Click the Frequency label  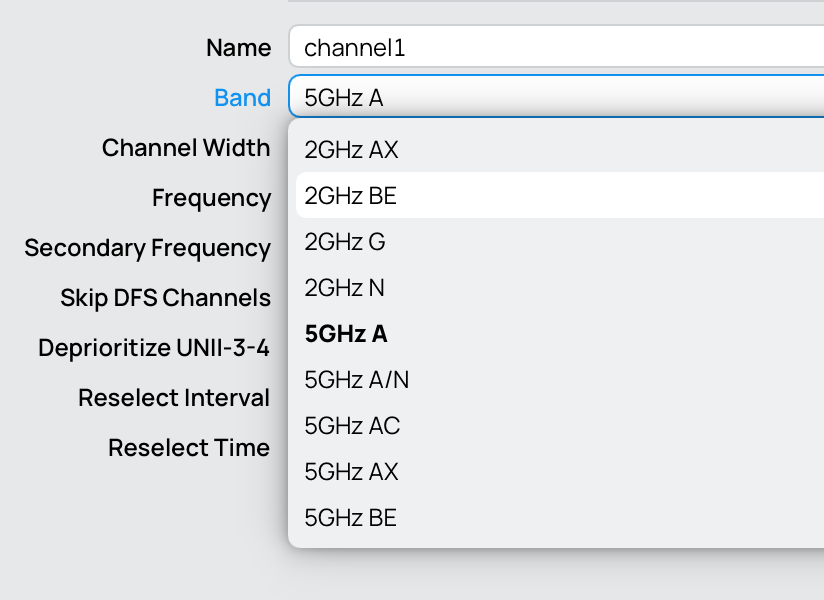pos(211,198)
